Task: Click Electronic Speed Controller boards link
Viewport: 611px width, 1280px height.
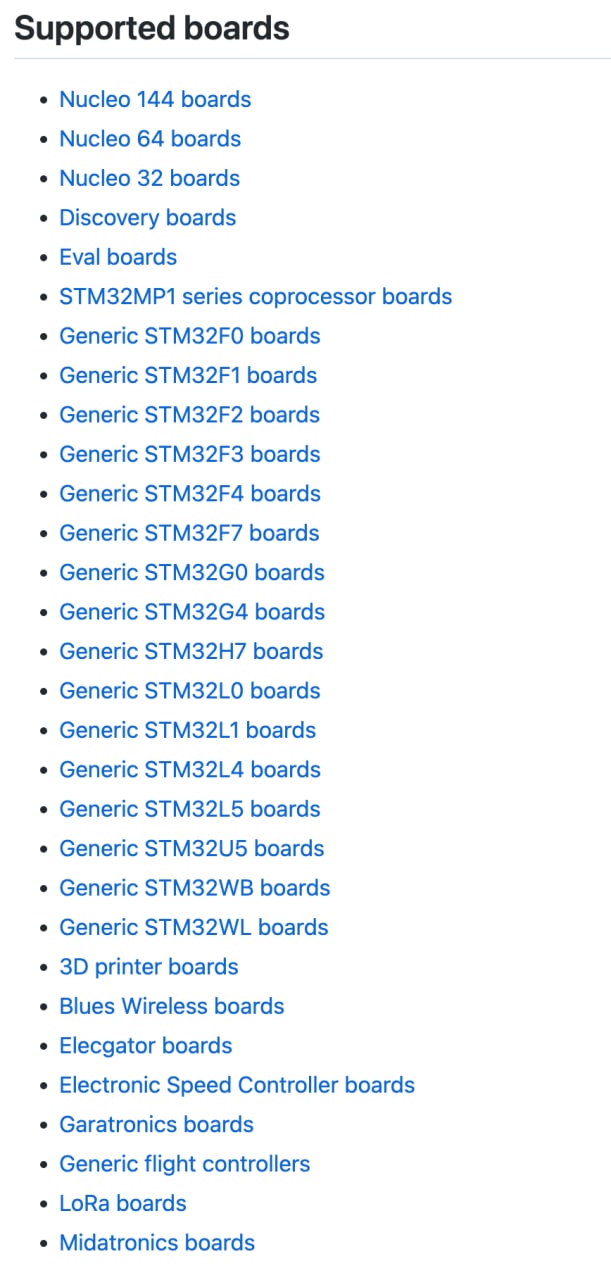Action: 237,1085
